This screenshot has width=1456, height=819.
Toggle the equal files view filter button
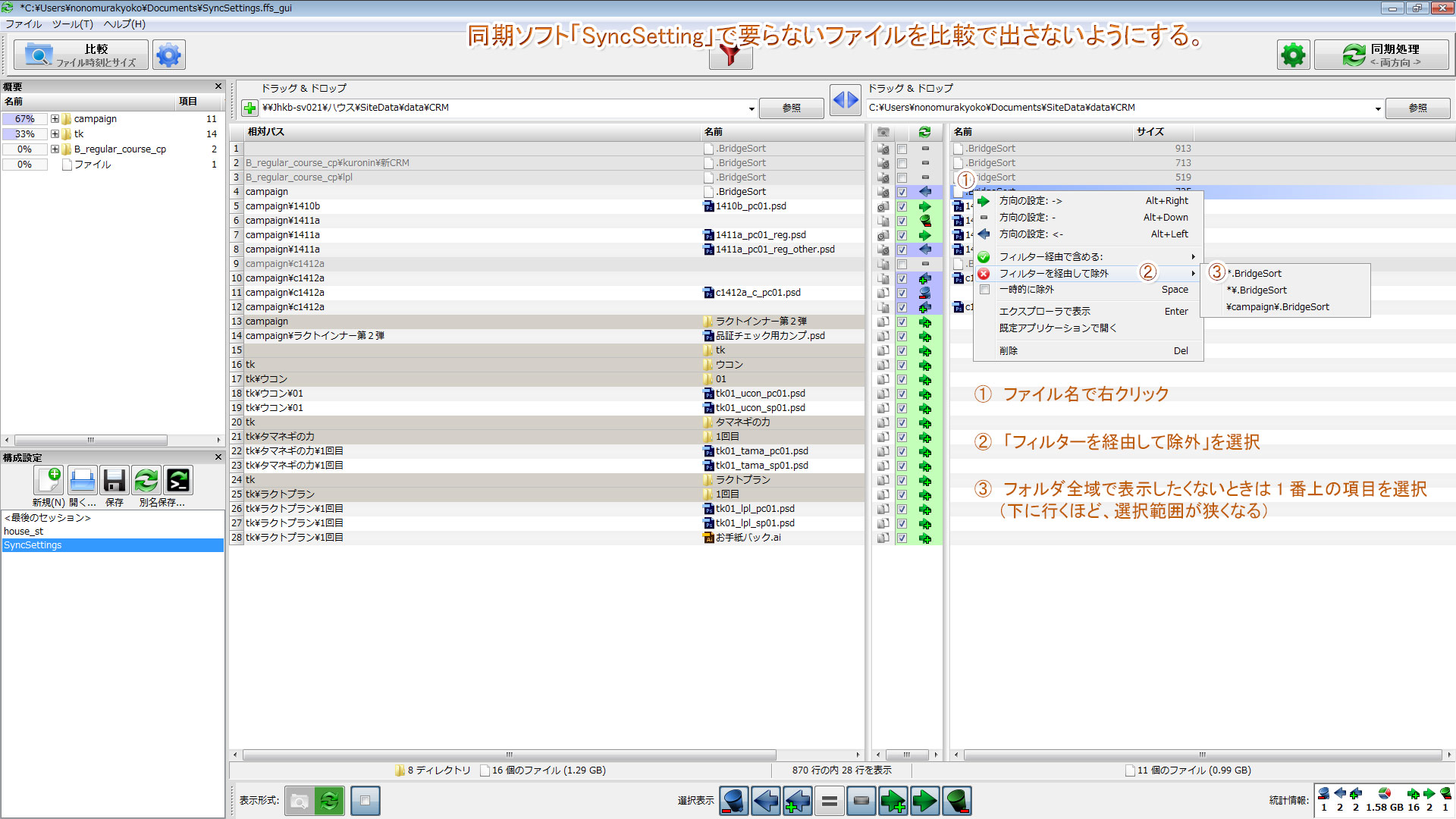click(x=830, y=801)
